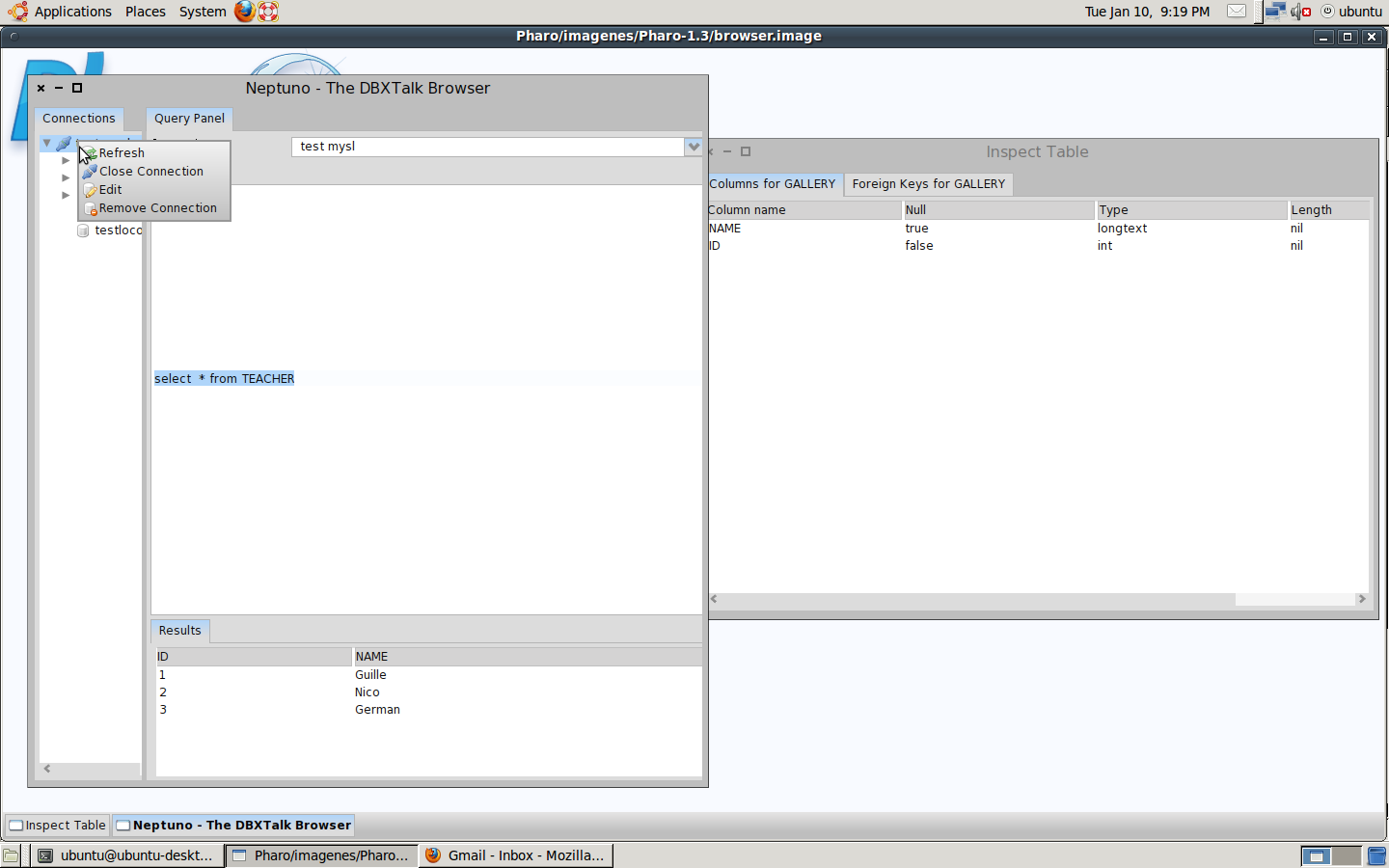Switch to the Connections tab
Screen dimensions: 1389x868
point(79,118)
